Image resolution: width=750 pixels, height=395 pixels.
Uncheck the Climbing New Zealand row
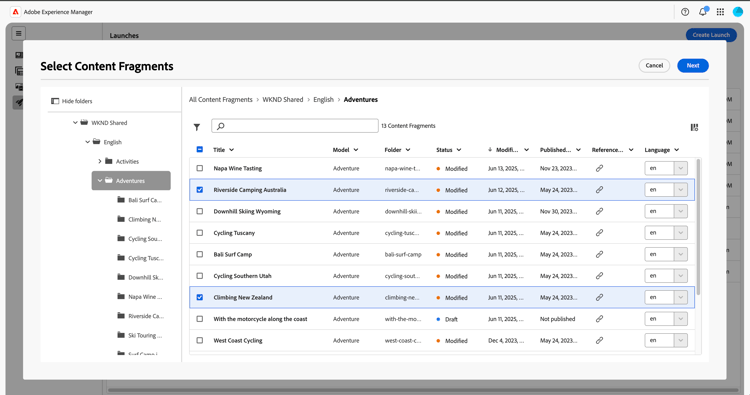tap(200, 297)
